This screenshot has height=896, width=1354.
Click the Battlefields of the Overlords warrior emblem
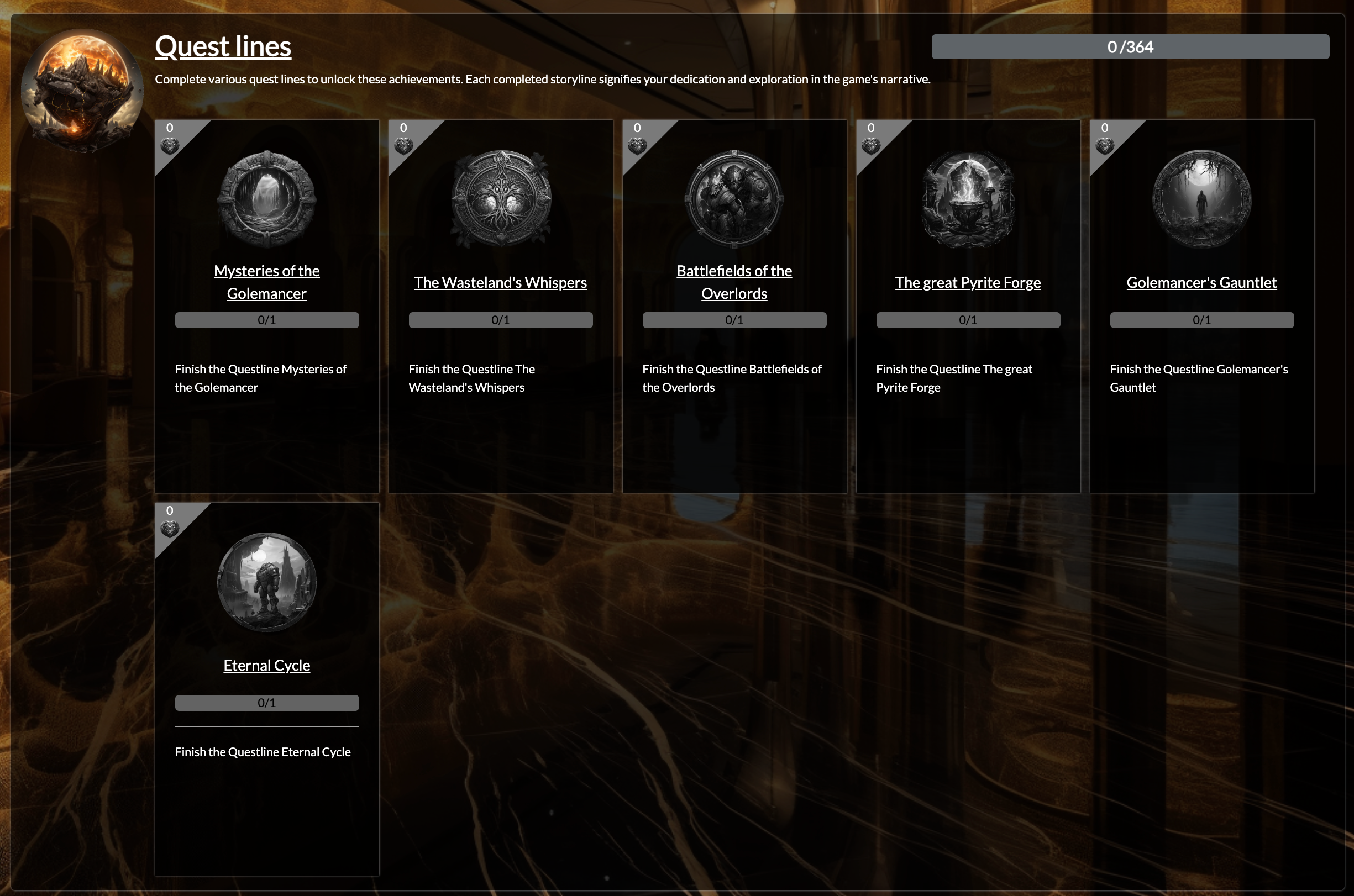[x=734, y=199]
